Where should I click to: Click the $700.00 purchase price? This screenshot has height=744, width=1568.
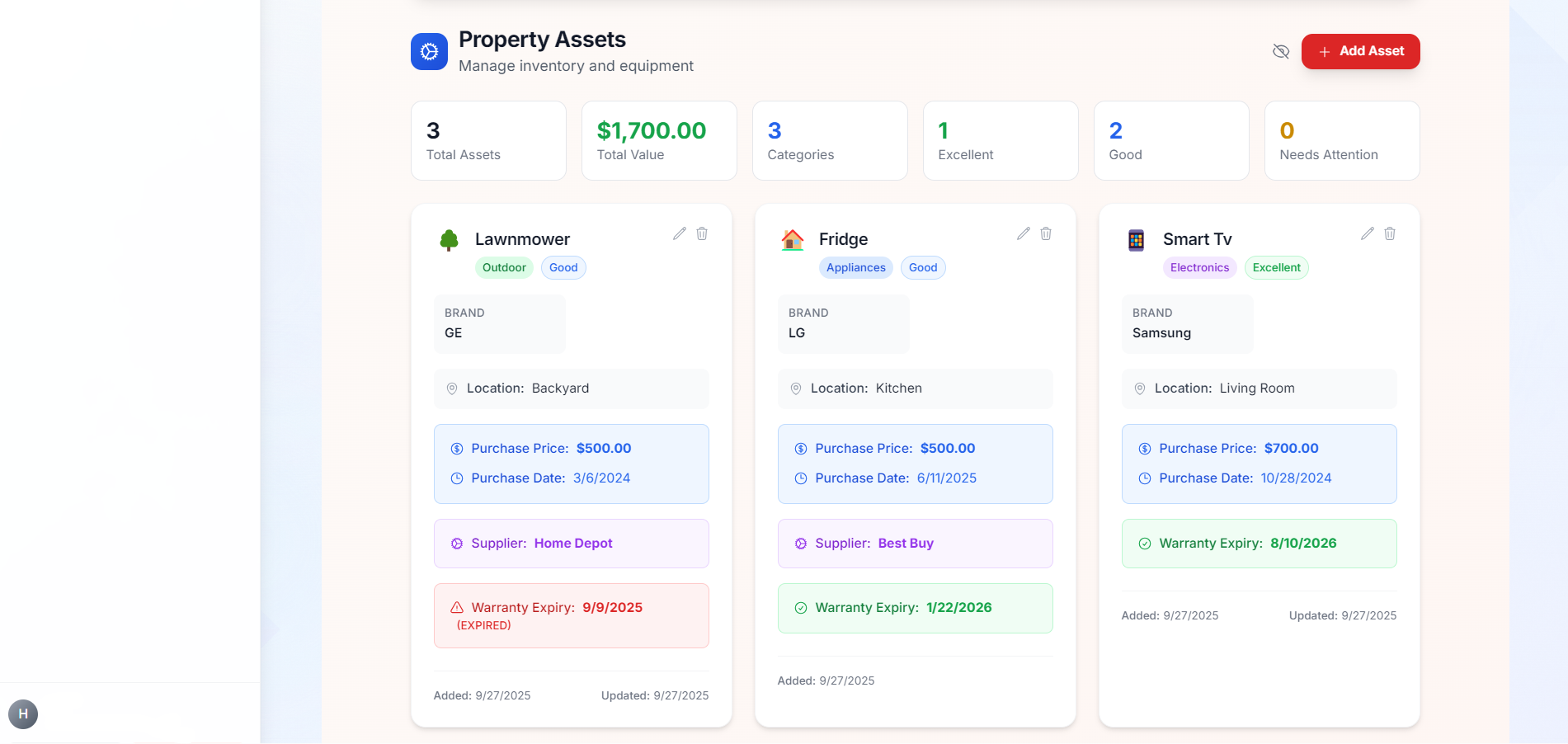pos(1291,449)
